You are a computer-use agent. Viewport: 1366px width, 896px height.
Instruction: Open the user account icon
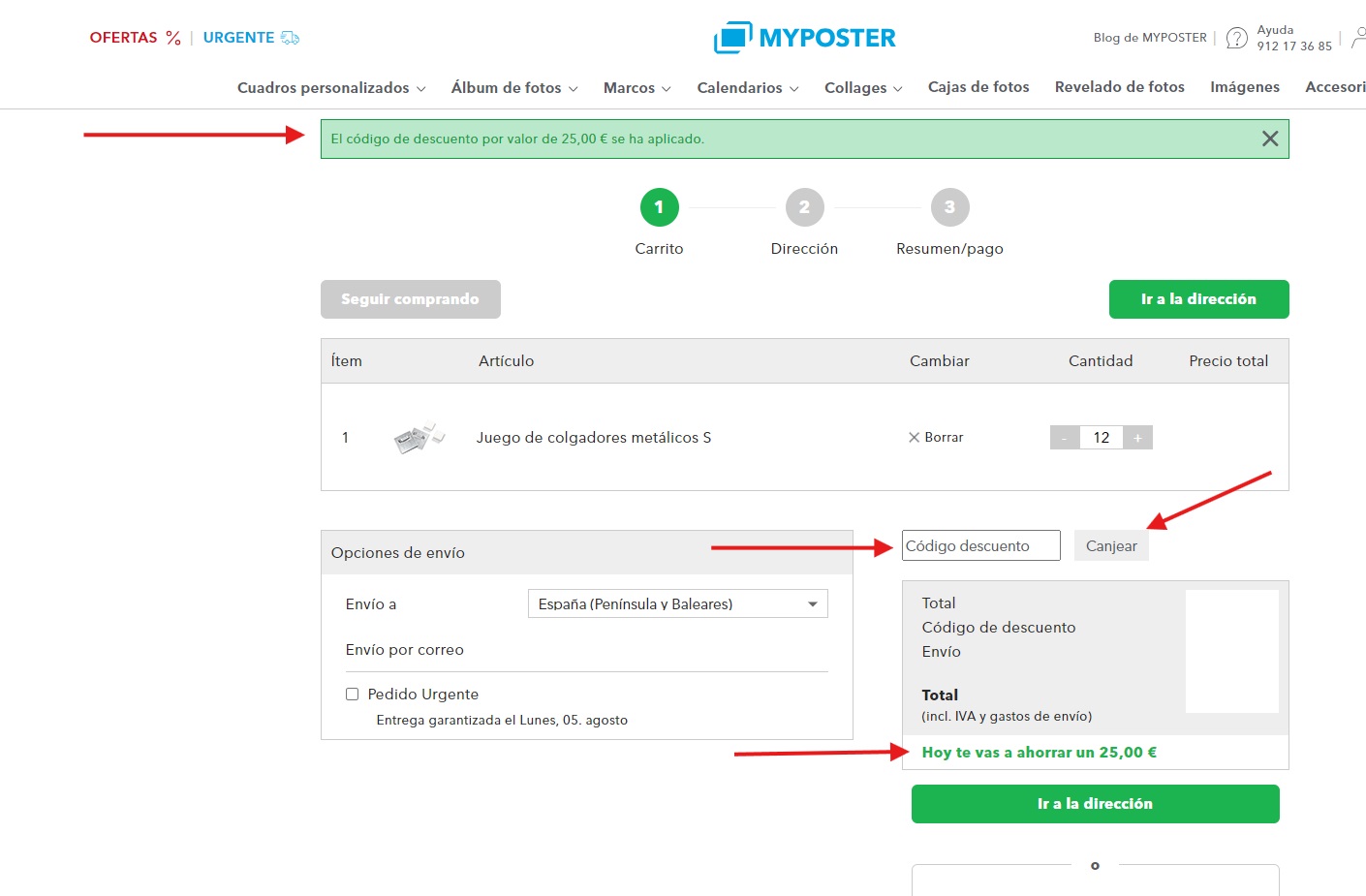tap(1358, 38)
